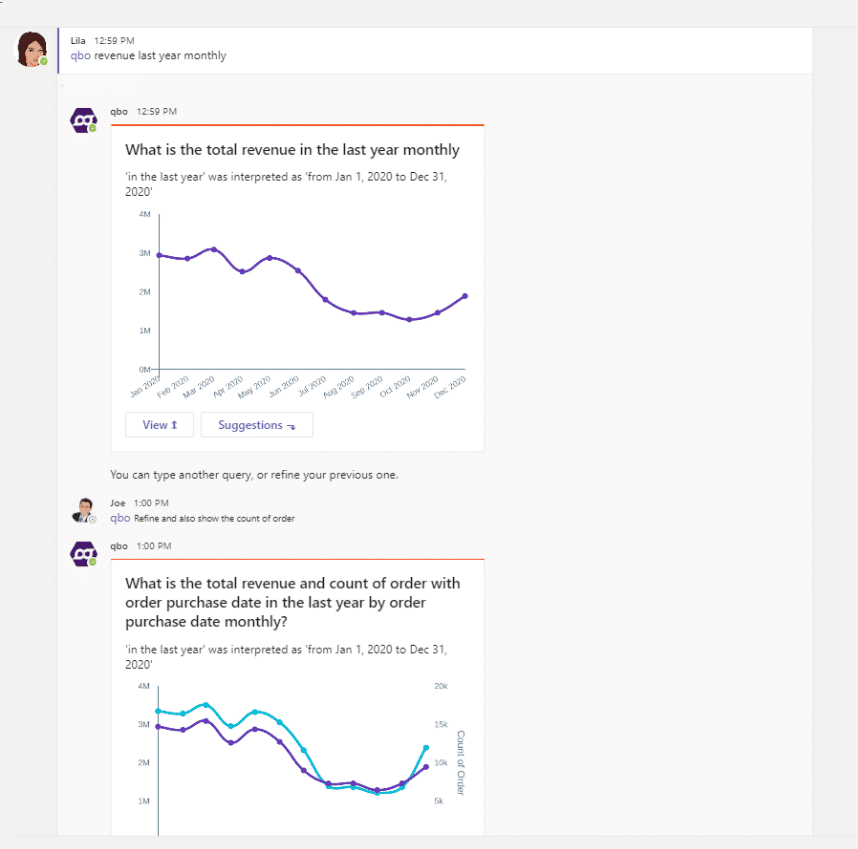Click the qbo bot avatar at 1:00 PM
The image size is (858, 849).
coord(84,554)
